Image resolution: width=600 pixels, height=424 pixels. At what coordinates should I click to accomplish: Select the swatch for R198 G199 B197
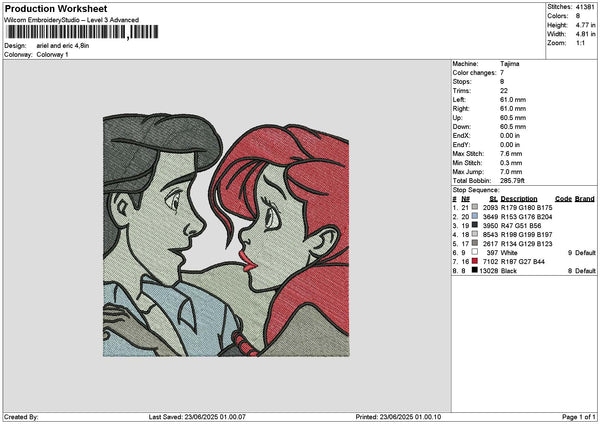tap(475, 234)
